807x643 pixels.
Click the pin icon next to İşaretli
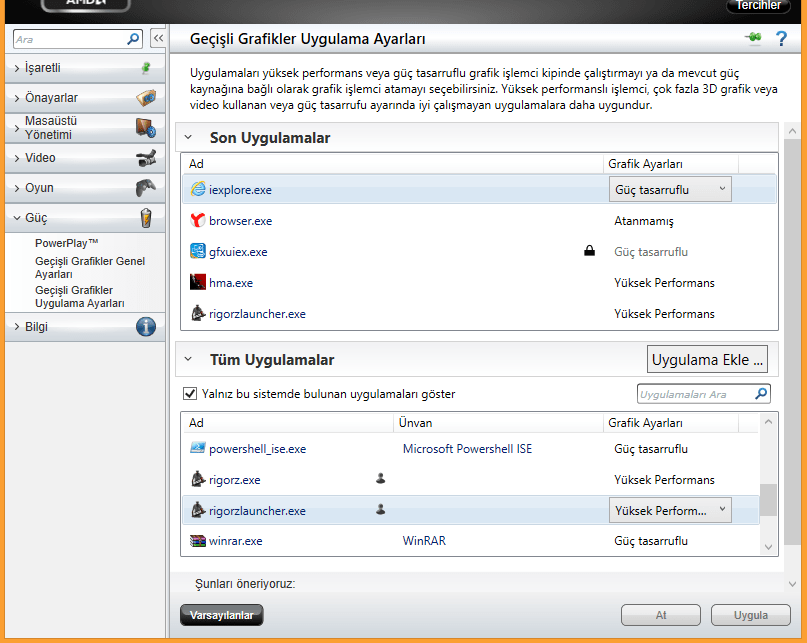coord(146,67)
